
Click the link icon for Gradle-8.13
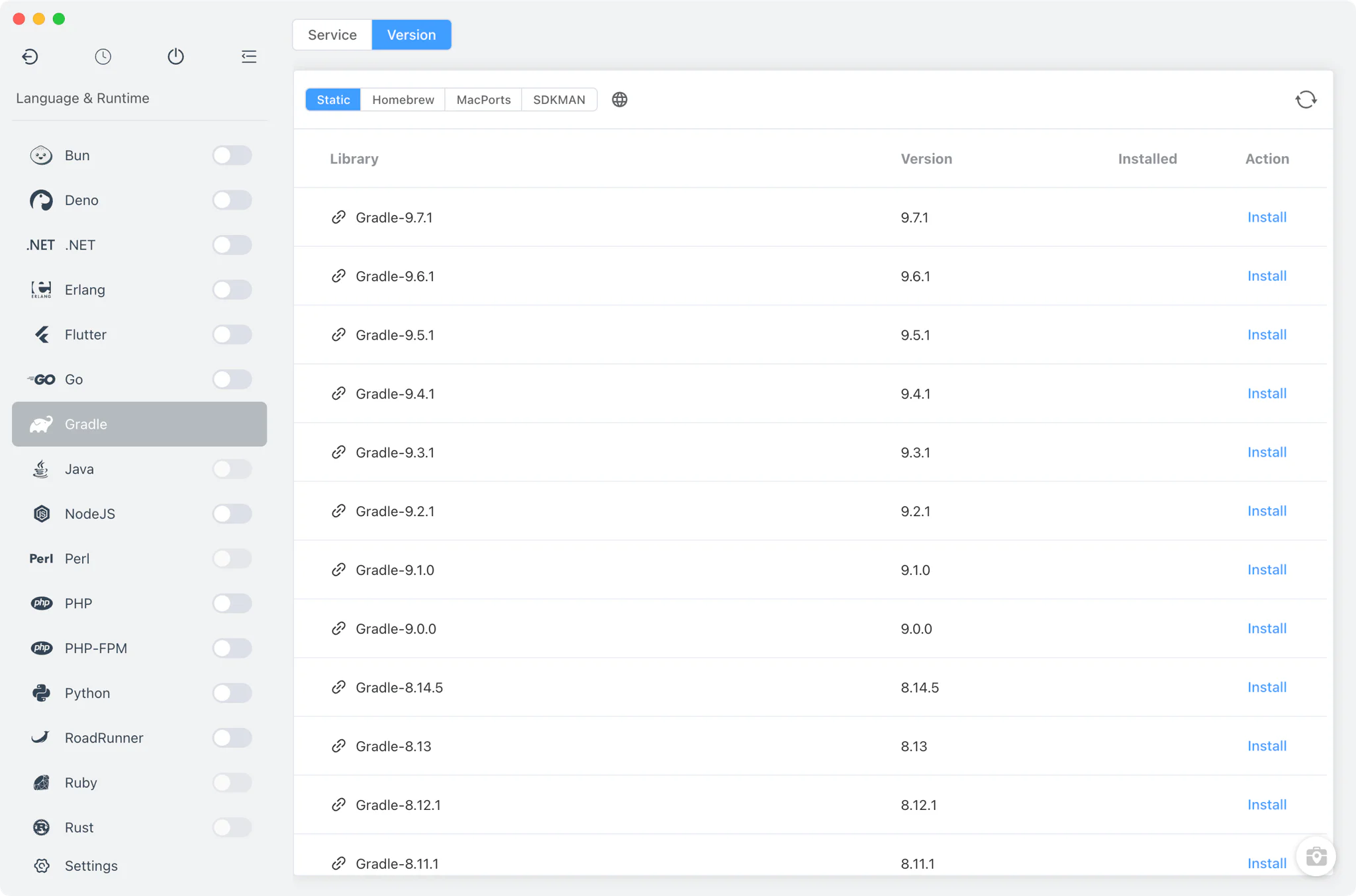pos(338,746)
